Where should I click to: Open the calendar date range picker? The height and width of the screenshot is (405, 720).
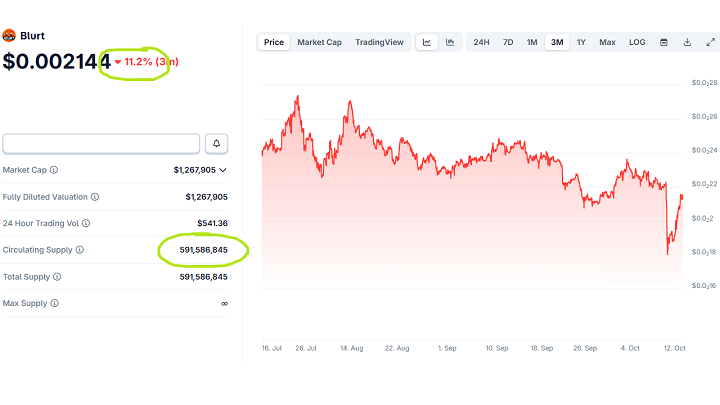[664, 42]
